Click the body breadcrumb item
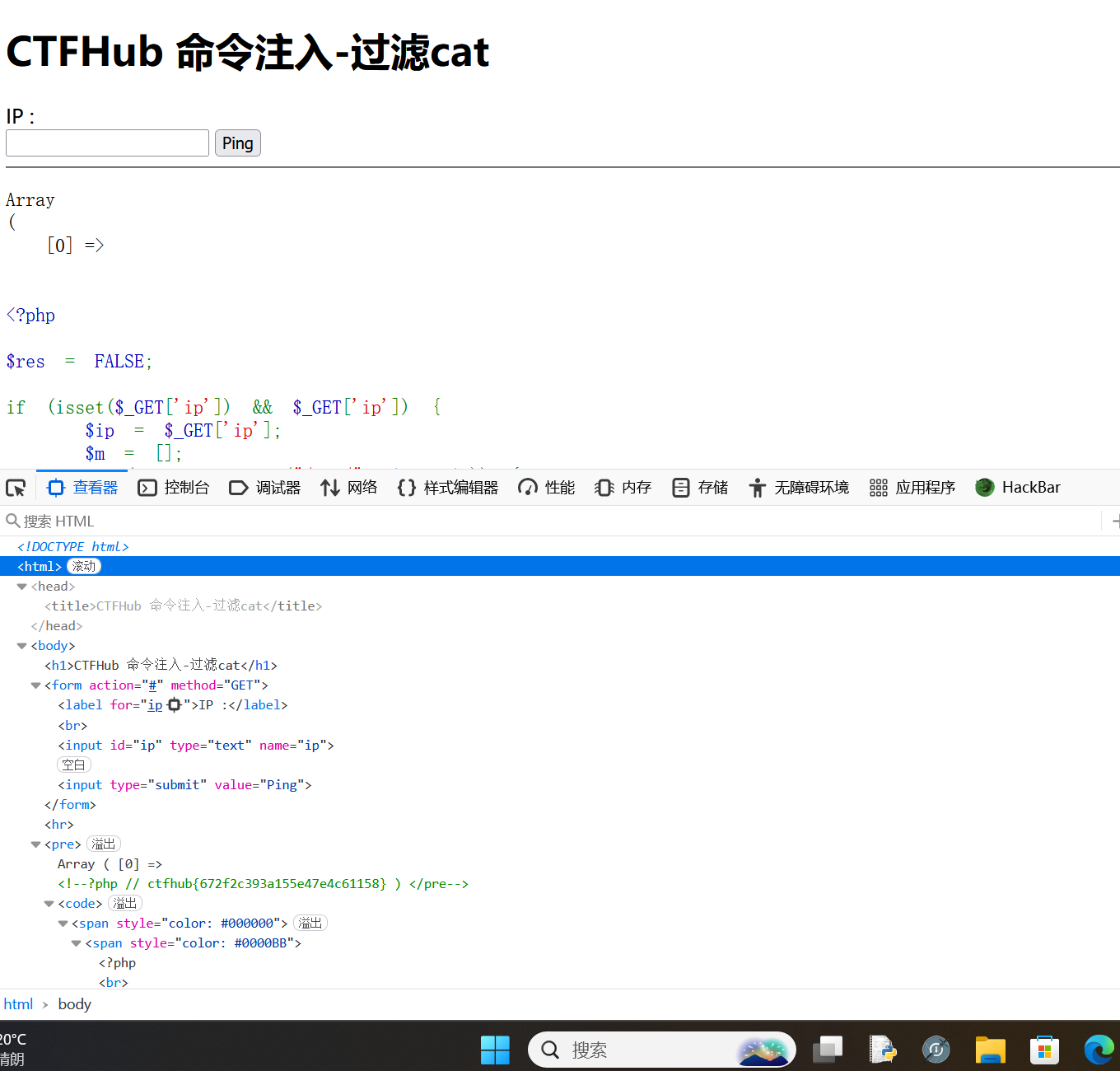Viewport: 1120px width, 1071px height. click(x=74, y=1003)
